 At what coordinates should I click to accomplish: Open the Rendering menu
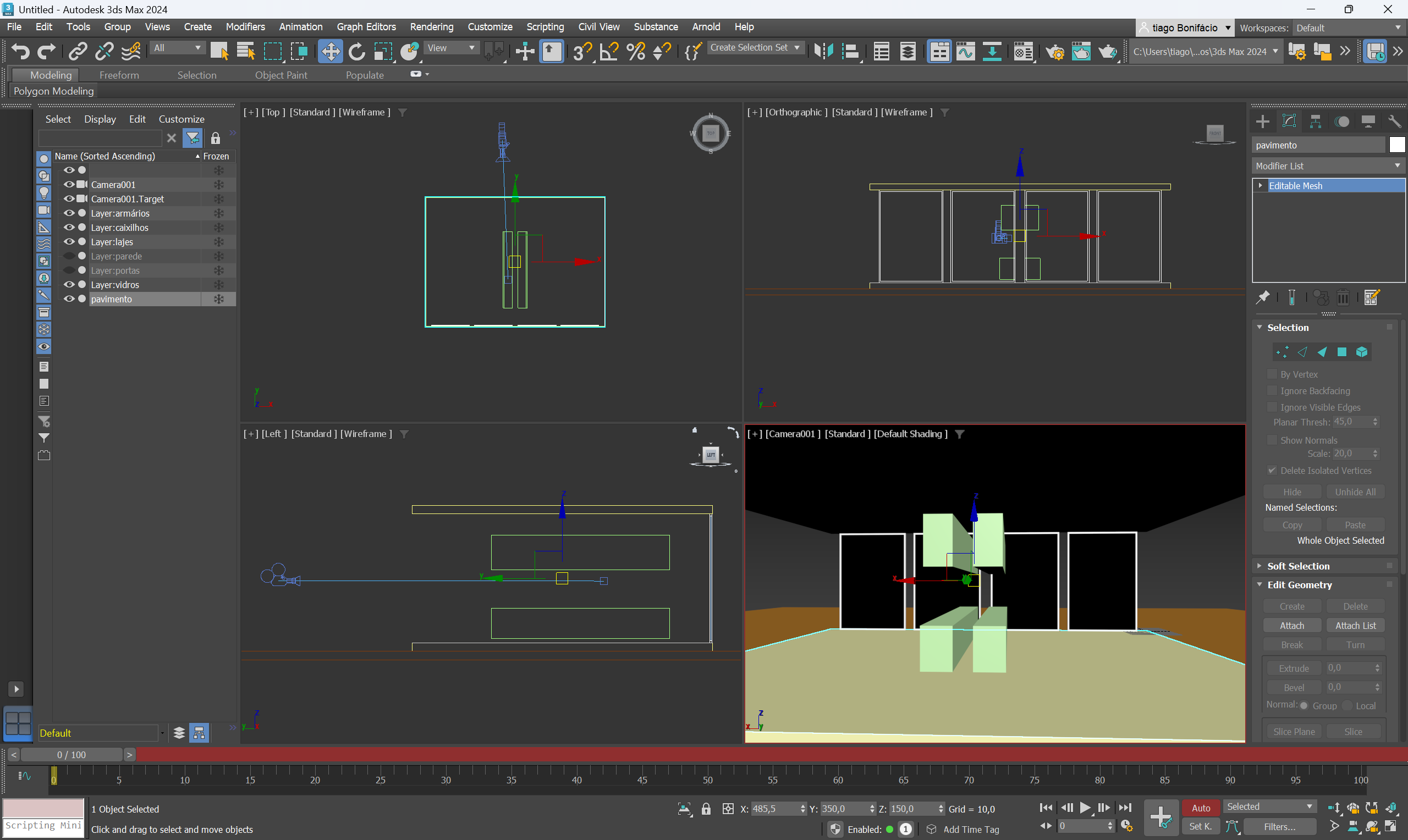click(431, 26)
